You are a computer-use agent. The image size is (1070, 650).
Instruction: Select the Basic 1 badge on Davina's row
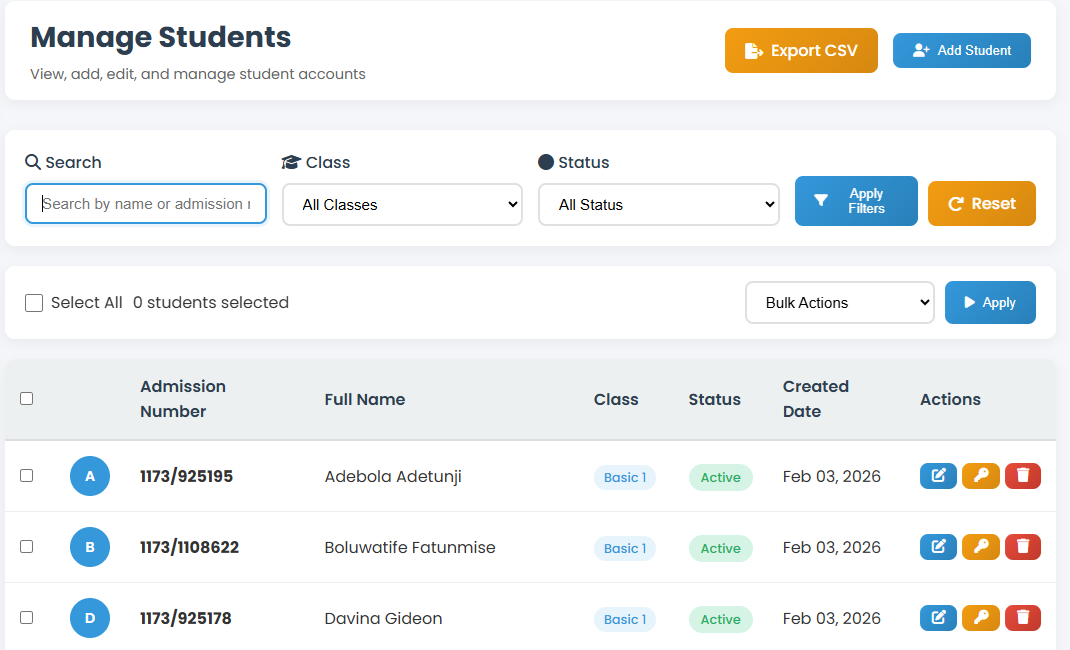tap(624, 619)
